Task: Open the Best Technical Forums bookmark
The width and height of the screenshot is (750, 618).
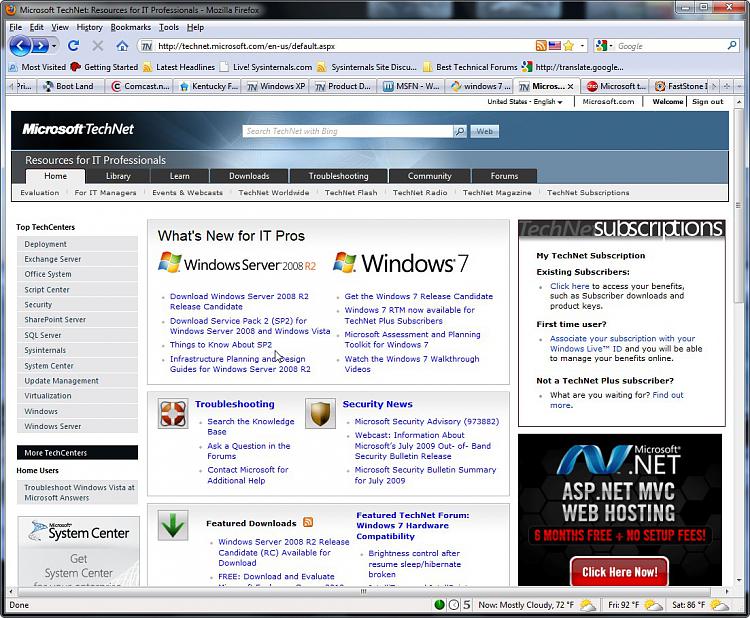Action: [x=471, y=67]
